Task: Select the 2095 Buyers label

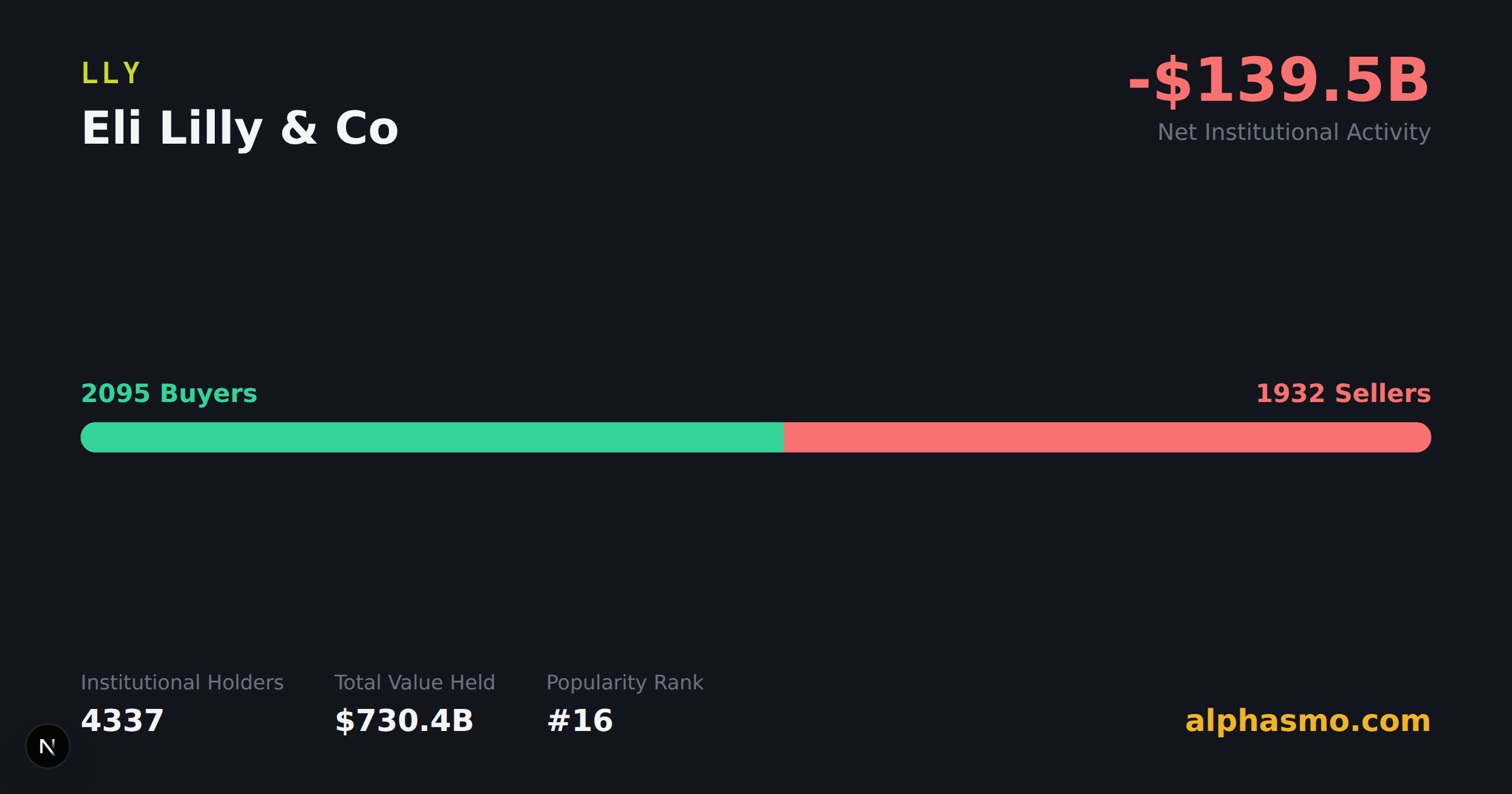Action: 169,393
